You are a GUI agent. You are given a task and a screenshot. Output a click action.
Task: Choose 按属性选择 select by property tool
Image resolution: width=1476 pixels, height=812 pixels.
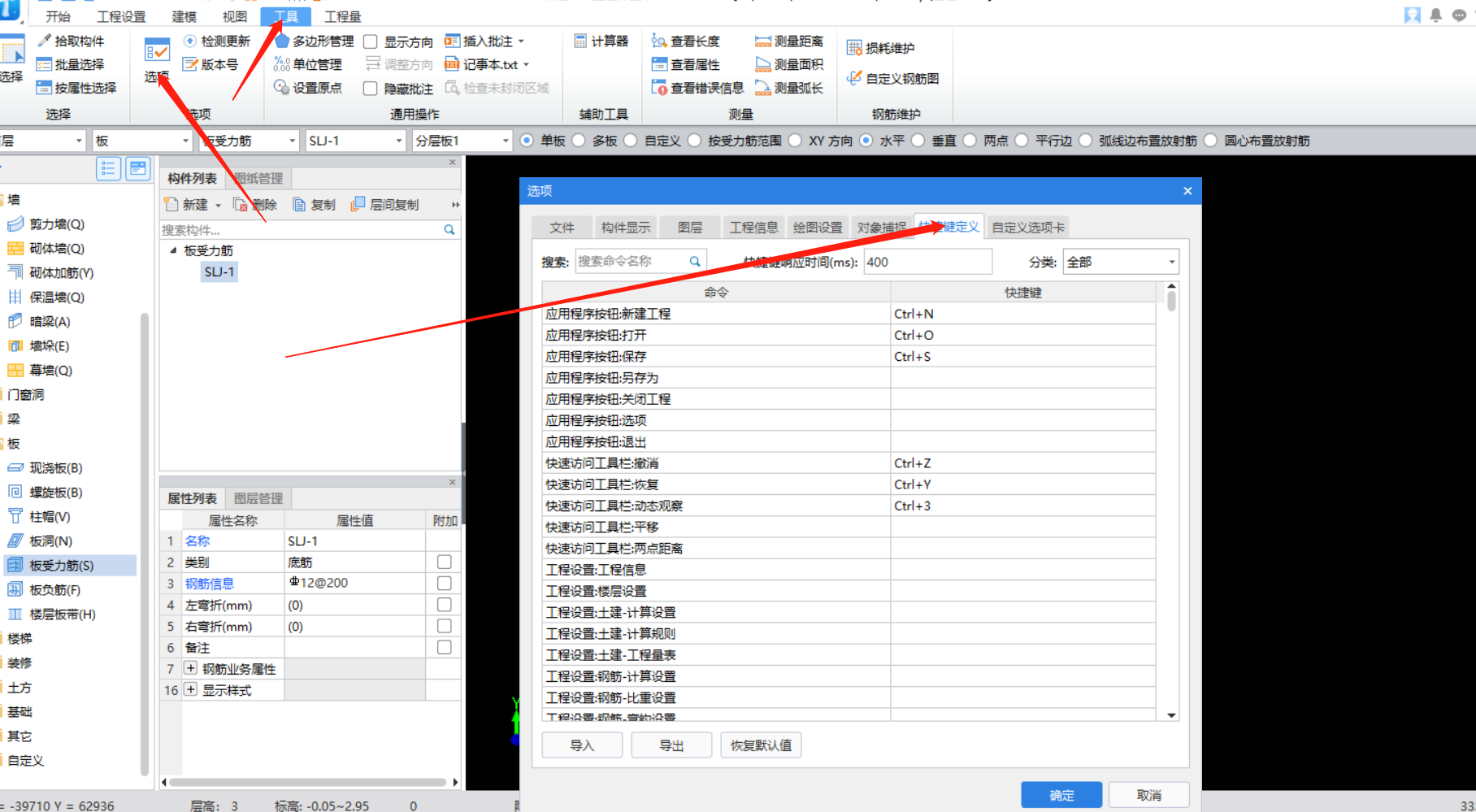coord(76,88)
